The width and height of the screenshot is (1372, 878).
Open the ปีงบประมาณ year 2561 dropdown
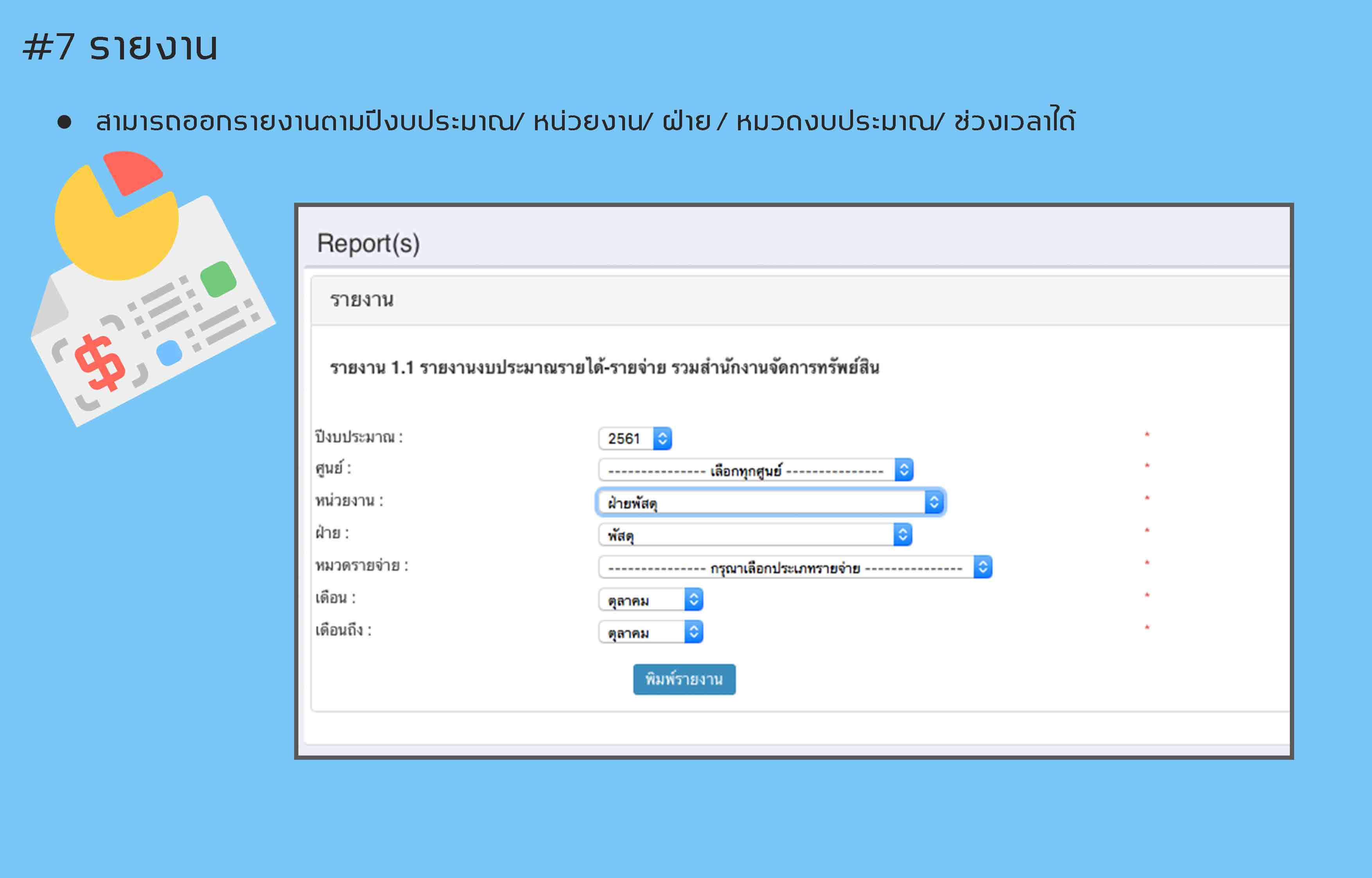click(626, 439)
